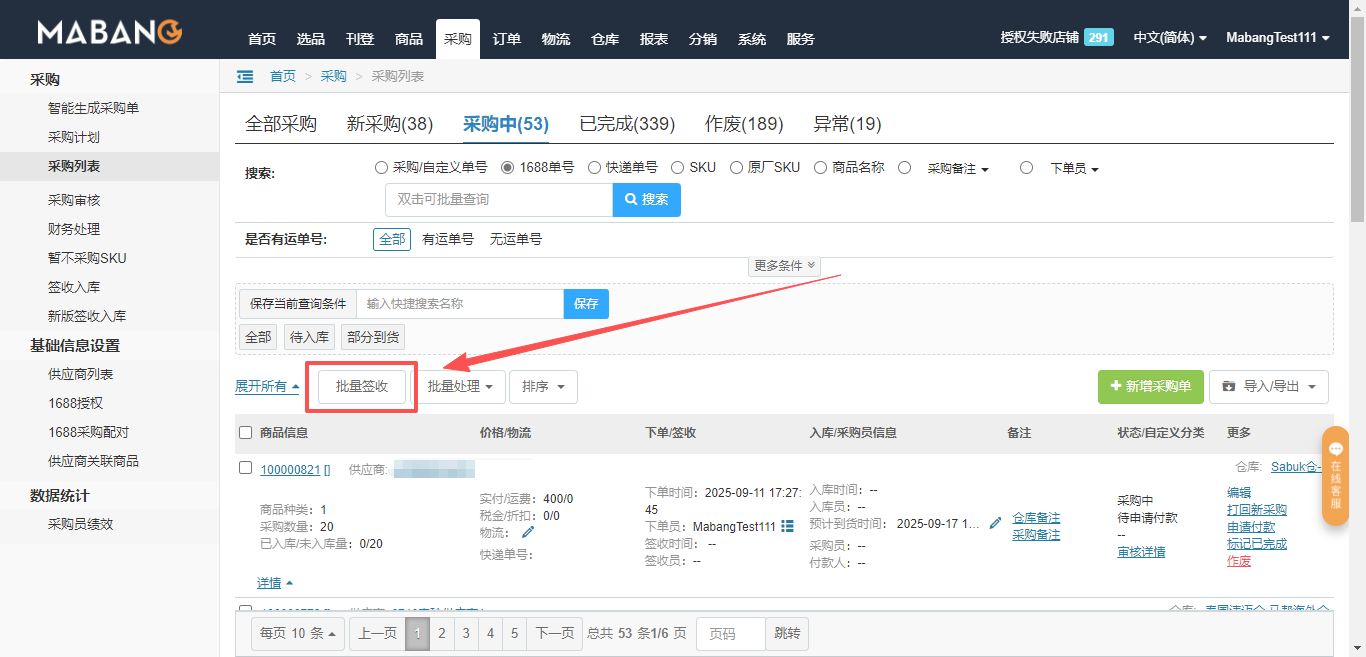Open the 批量处理 dropdown
The height and width of the screenshot is (657, 1366).
click(460, 386)
